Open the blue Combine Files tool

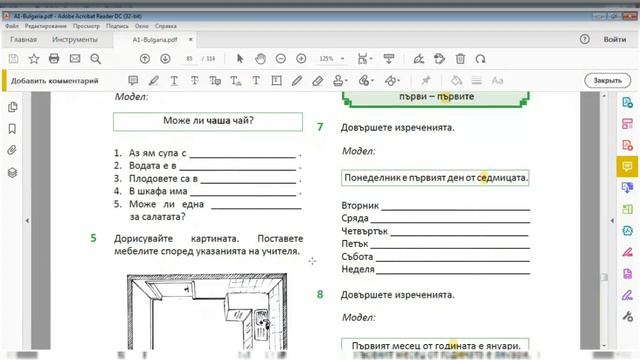(627, 188)
